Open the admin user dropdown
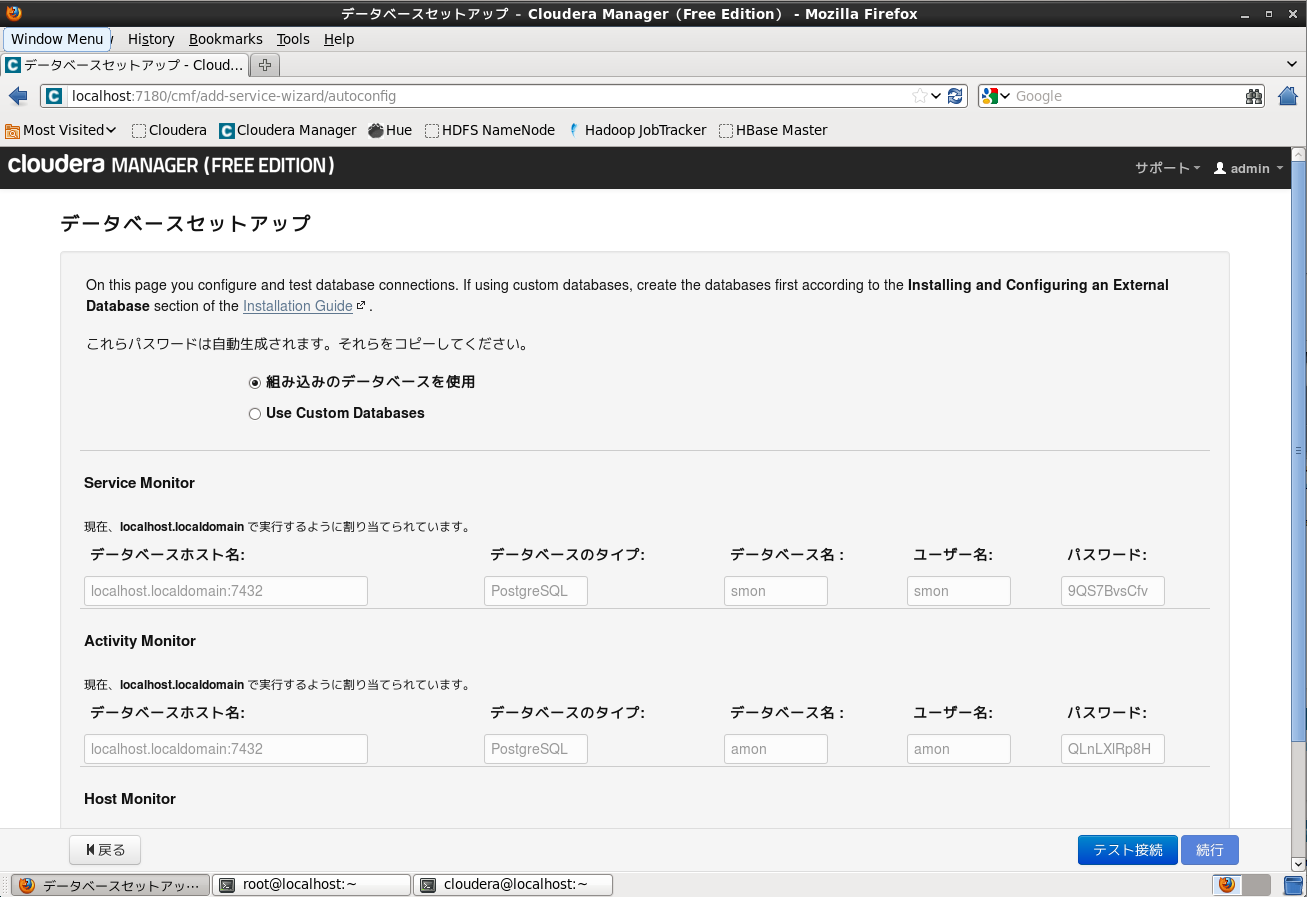1307x897 pixels. [x=1248, y=168]
